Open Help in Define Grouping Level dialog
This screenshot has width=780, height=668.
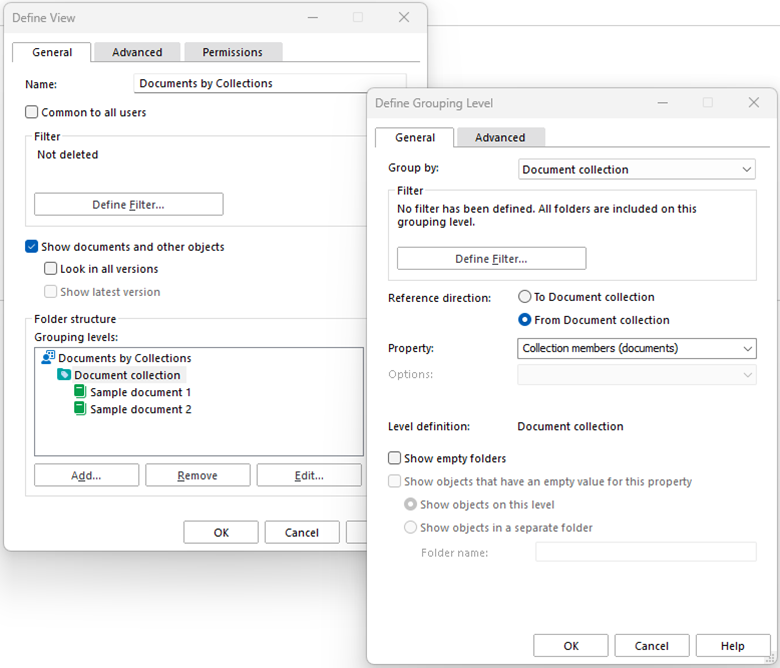733,646
